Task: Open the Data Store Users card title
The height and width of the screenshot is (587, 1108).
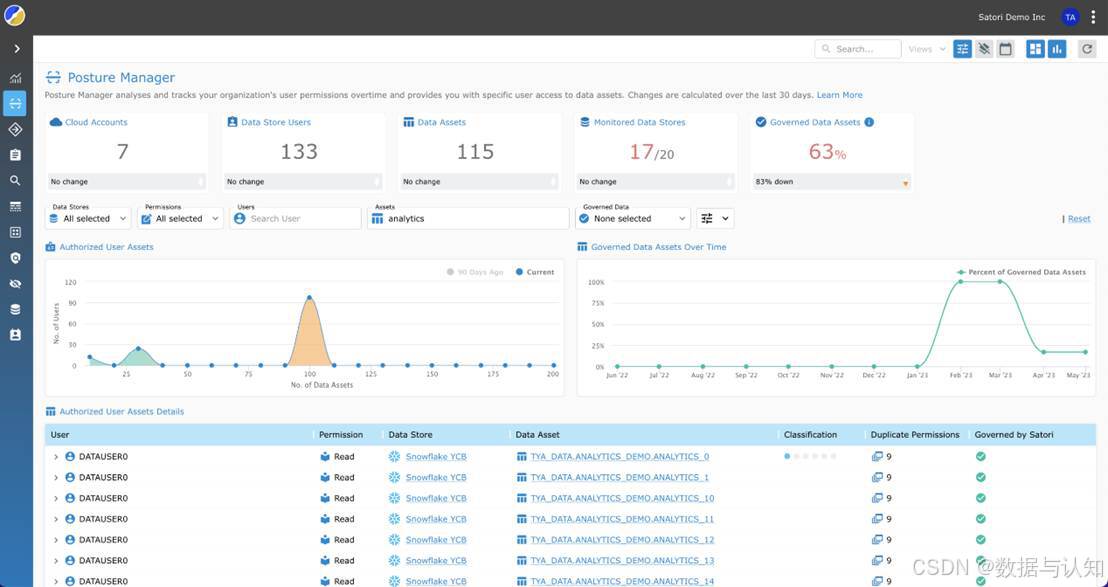Action: click(x=276, y=122)
